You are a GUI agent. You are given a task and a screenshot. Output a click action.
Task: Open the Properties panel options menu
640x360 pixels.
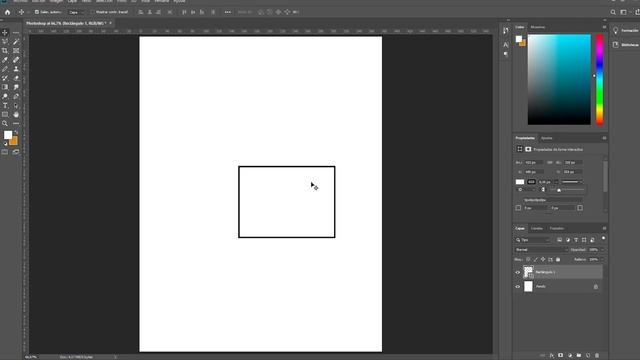(x=604, y=138)
